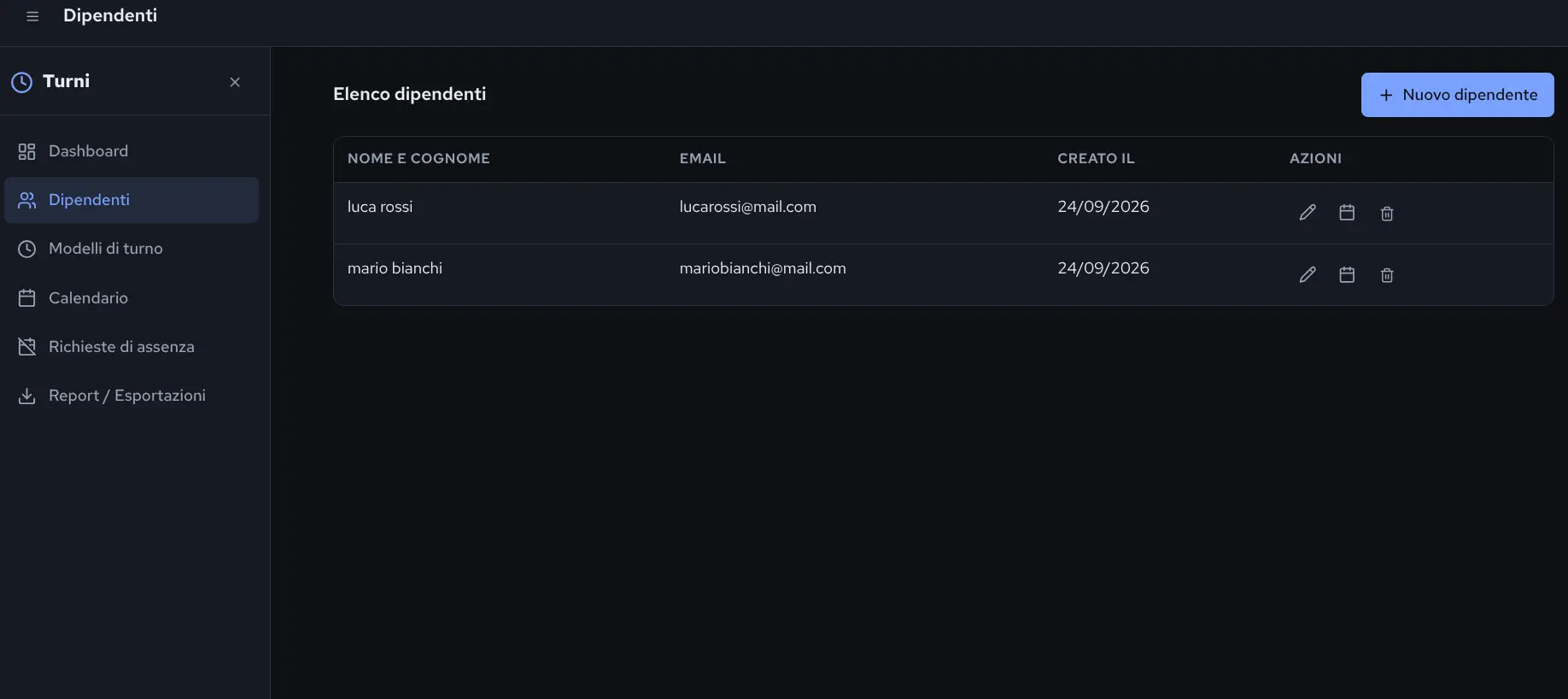
Task: Click the Nuovo dipendente button
Action: tap(1457, 95)
